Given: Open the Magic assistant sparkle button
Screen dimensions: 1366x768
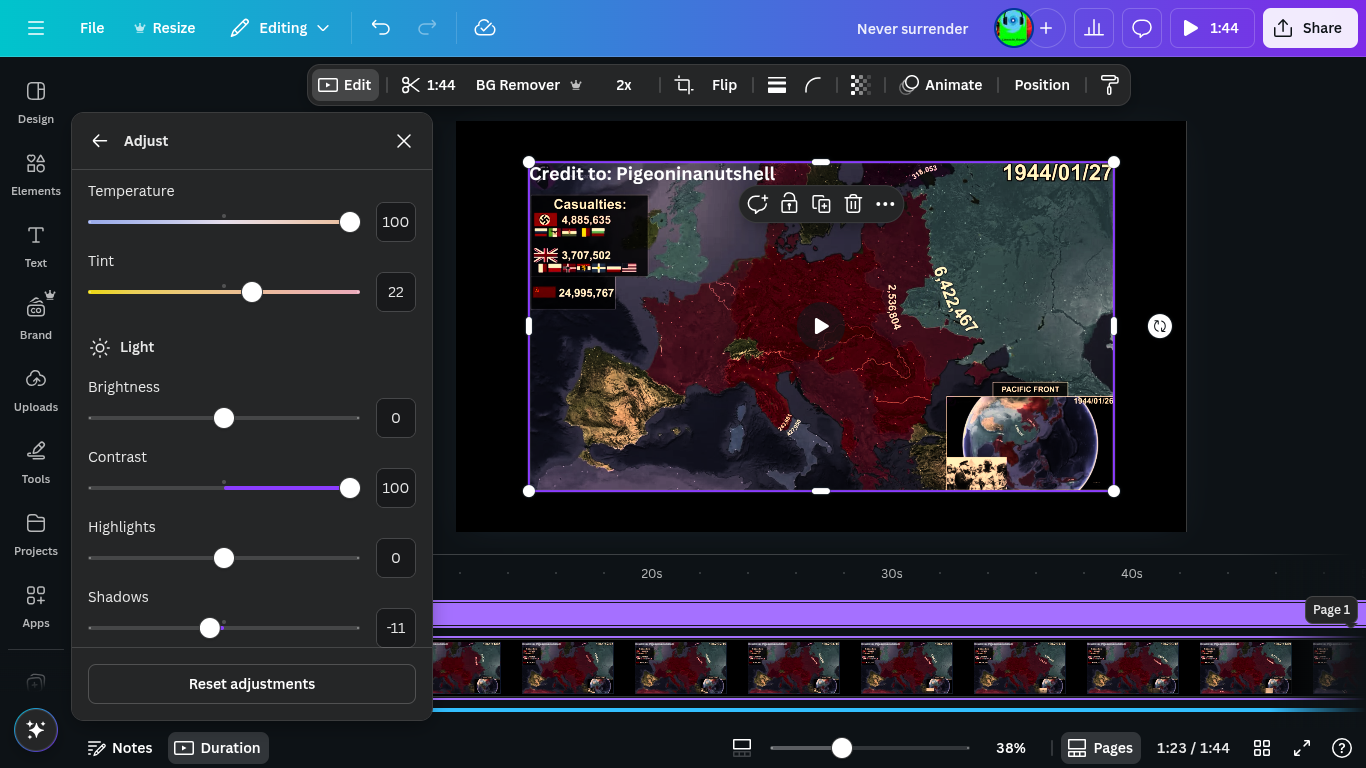Looking at the screenshot, I should (36, 730).
